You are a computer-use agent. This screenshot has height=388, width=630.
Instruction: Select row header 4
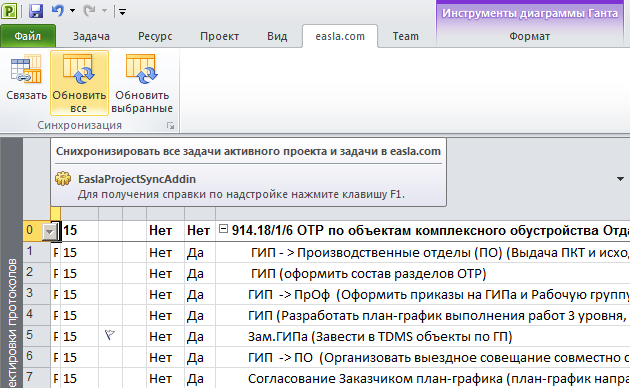coord(37,314)
